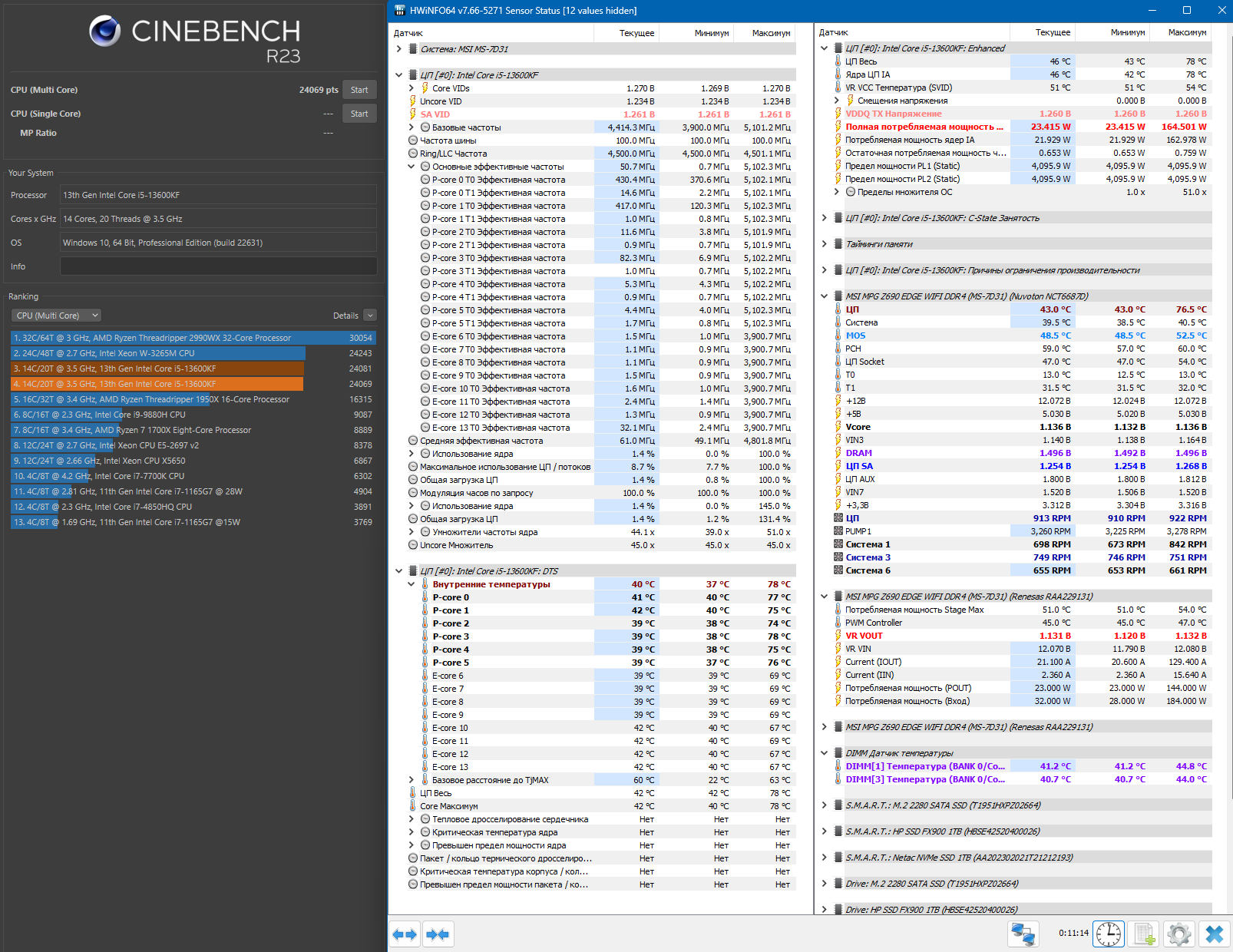Expand Тепловое дросселирование сердечника row
This screenshot has width=1233, height=952.
tap(412, 819)
